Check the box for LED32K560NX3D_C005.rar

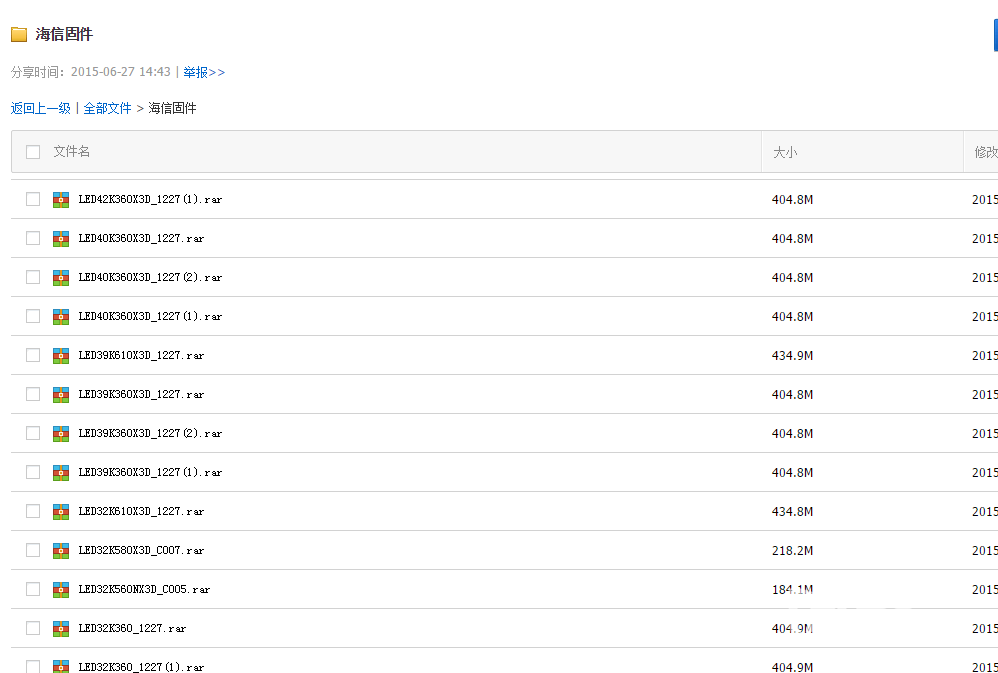click(x=33, y=589)
